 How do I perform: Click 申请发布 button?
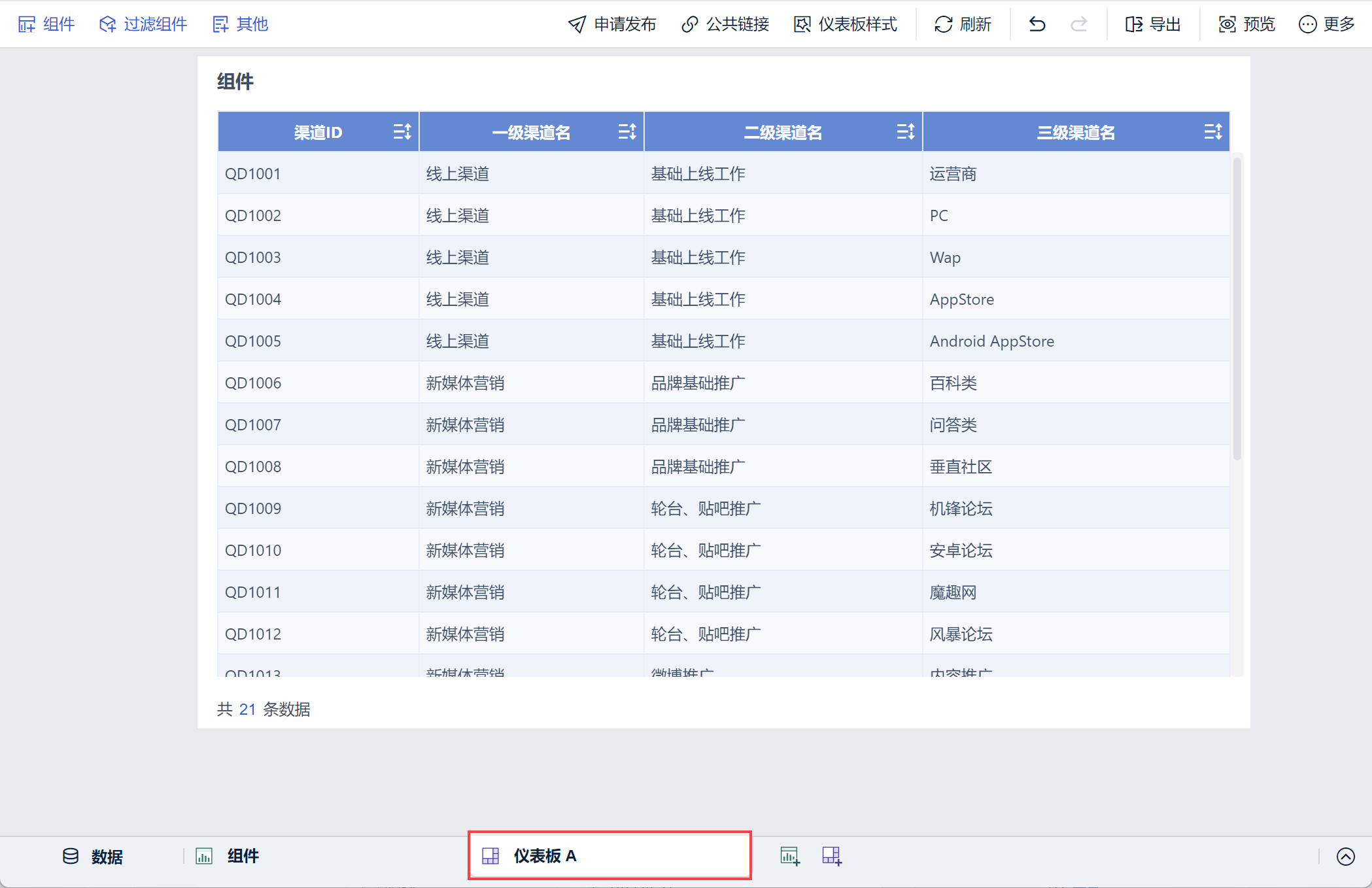[x=611, y=24]
